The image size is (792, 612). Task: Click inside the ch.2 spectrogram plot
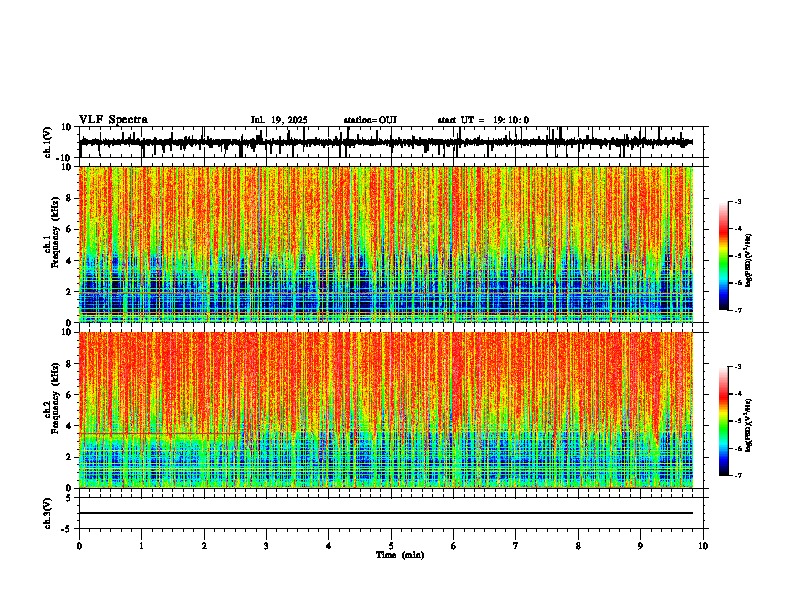point(385,410)
